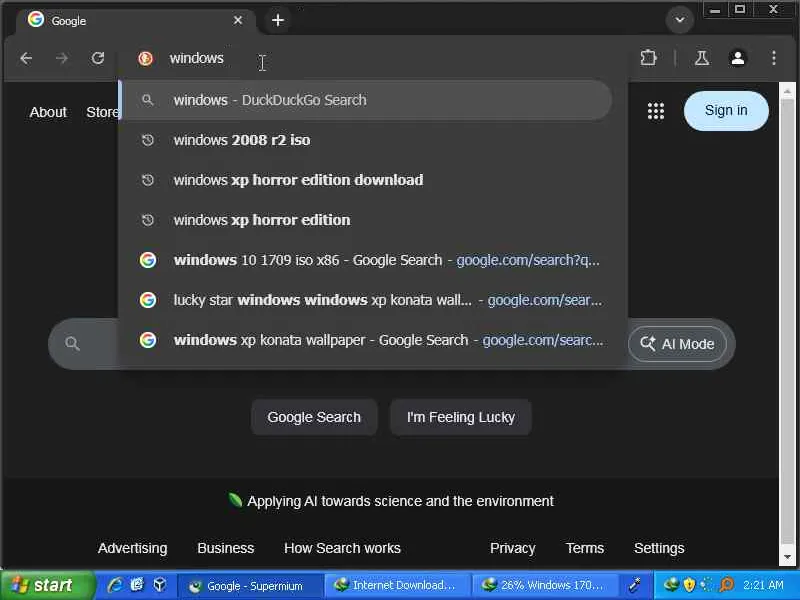Open the Windows start menu
Image resolution: width=800 pixels, height=600 pixels.
(47, 585)
